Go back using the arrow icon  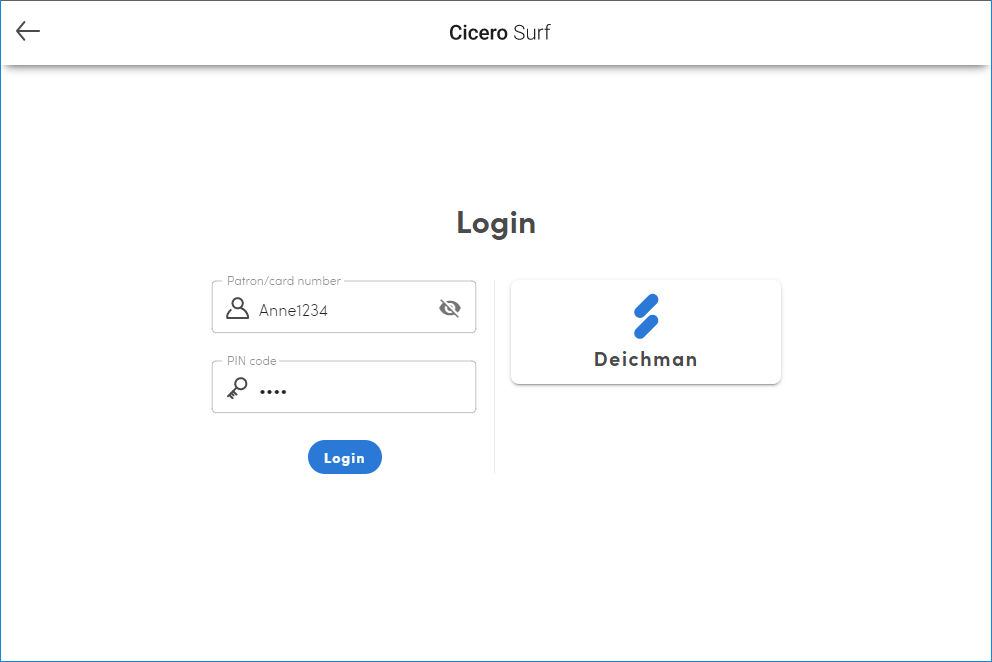[x=28, y=31]
